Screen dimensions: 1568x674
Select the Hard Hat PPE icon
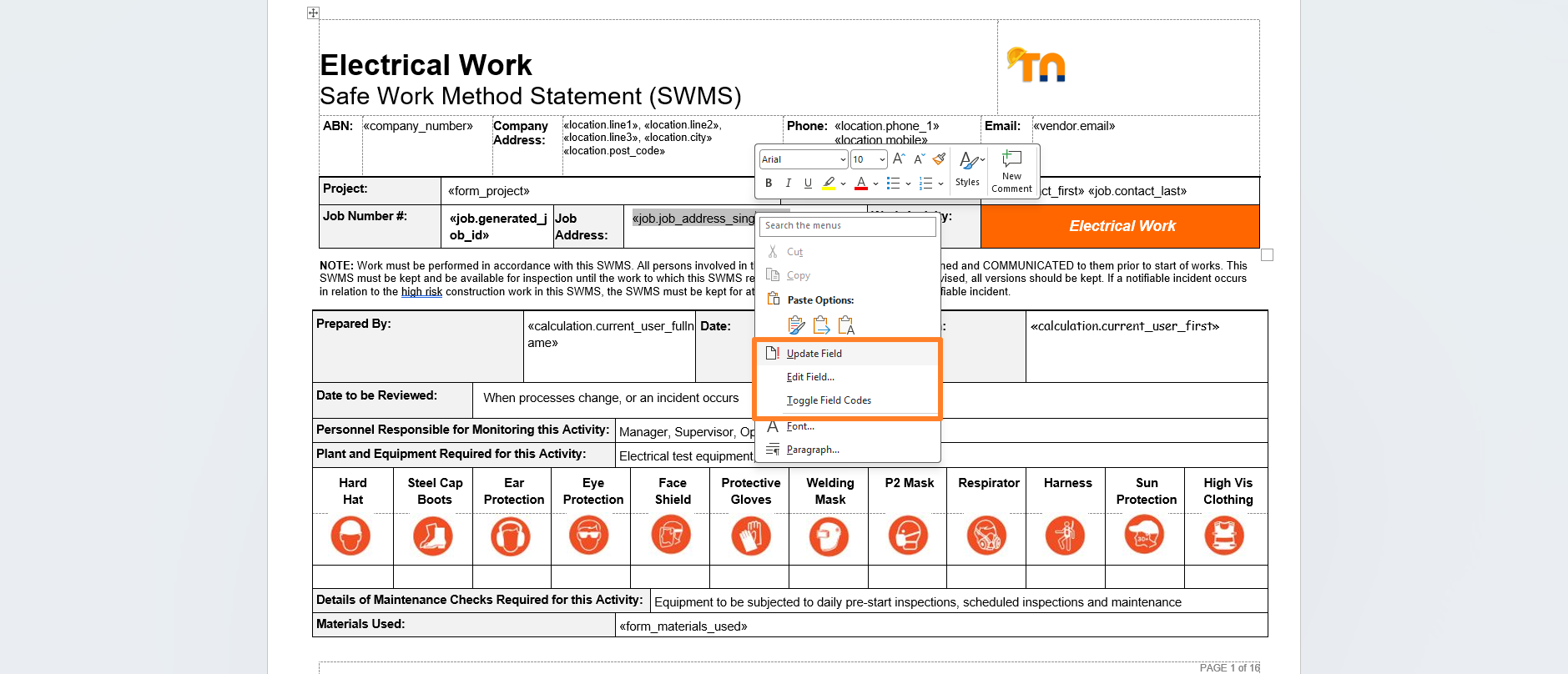[350, 536]
